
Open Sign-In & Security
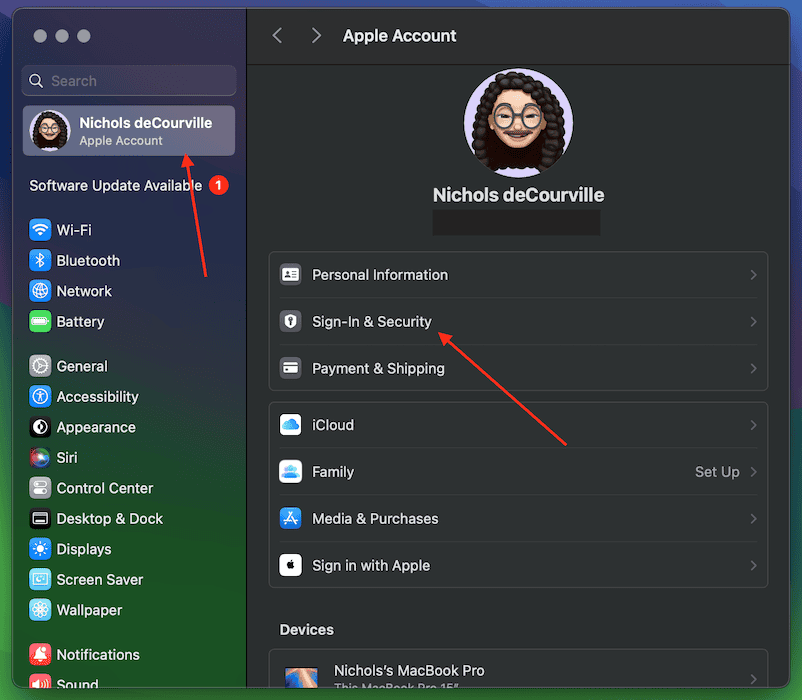click(371, 322)
